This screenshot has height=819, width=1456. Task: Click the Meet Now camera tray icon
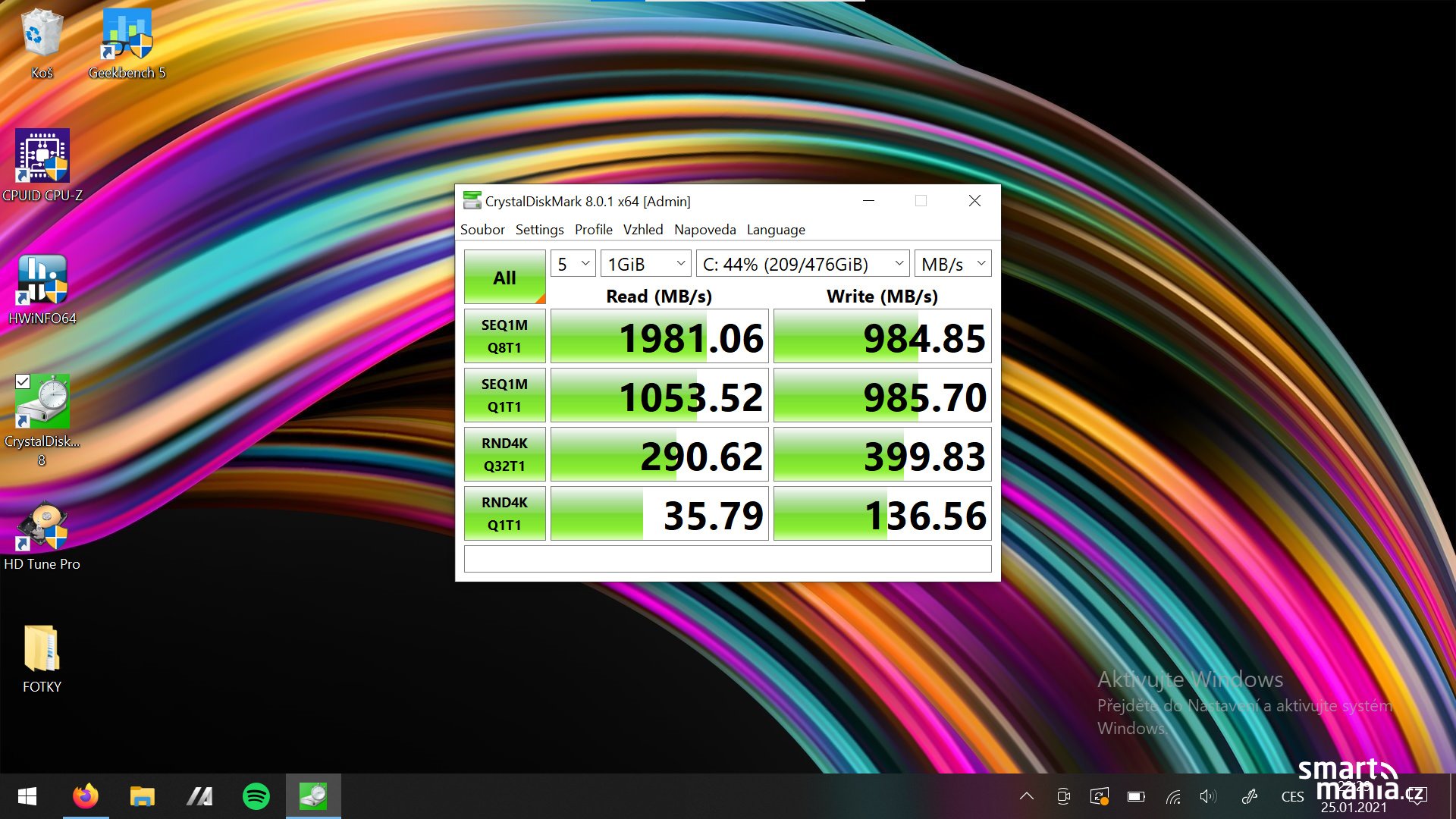point(1063,796)
